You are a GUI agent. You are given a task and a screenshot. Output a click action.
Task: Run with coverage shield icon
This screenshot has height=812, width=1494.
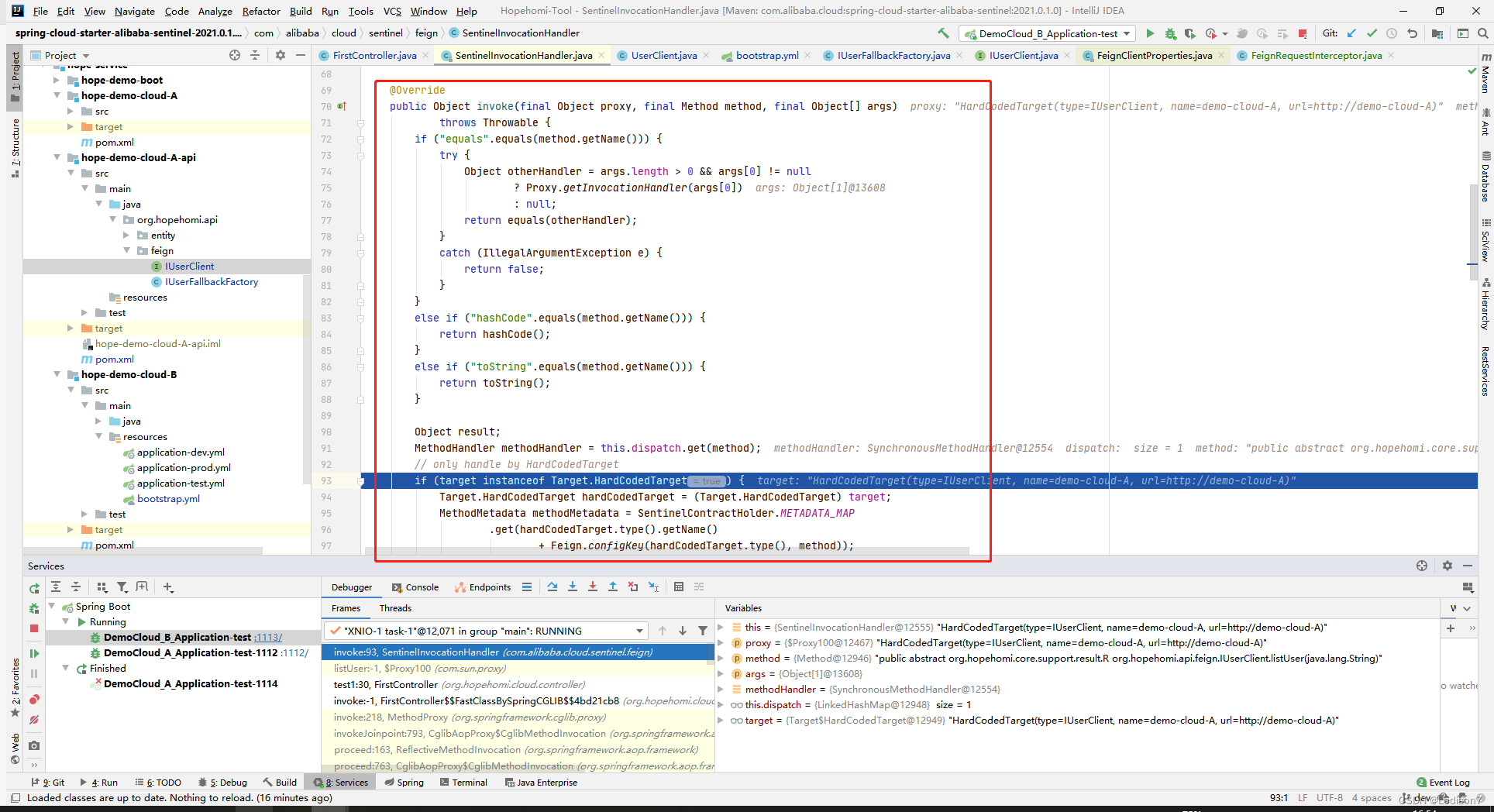tap(1189, 33)
